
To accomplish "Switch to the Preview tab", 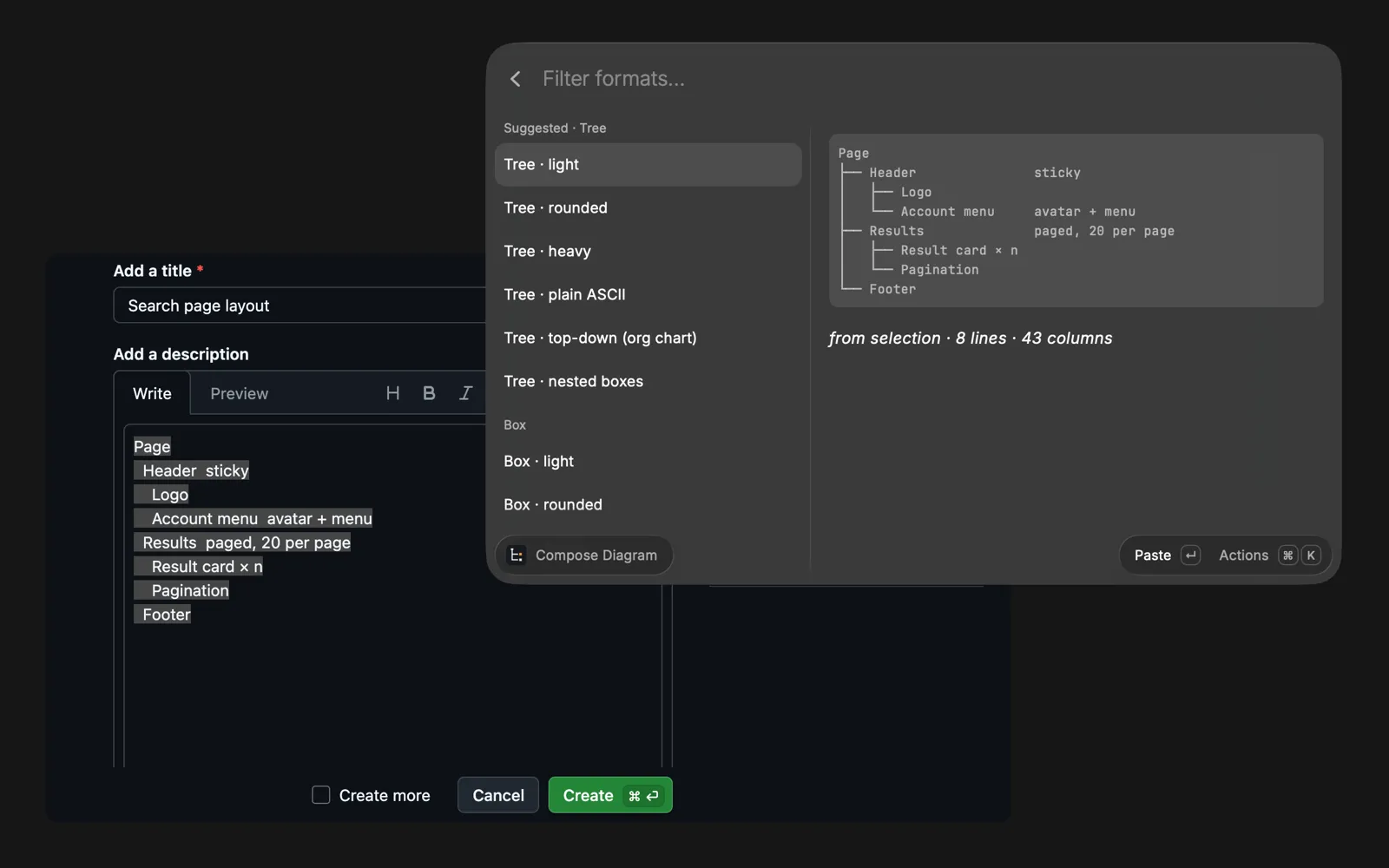I will (x=239, y=394).
